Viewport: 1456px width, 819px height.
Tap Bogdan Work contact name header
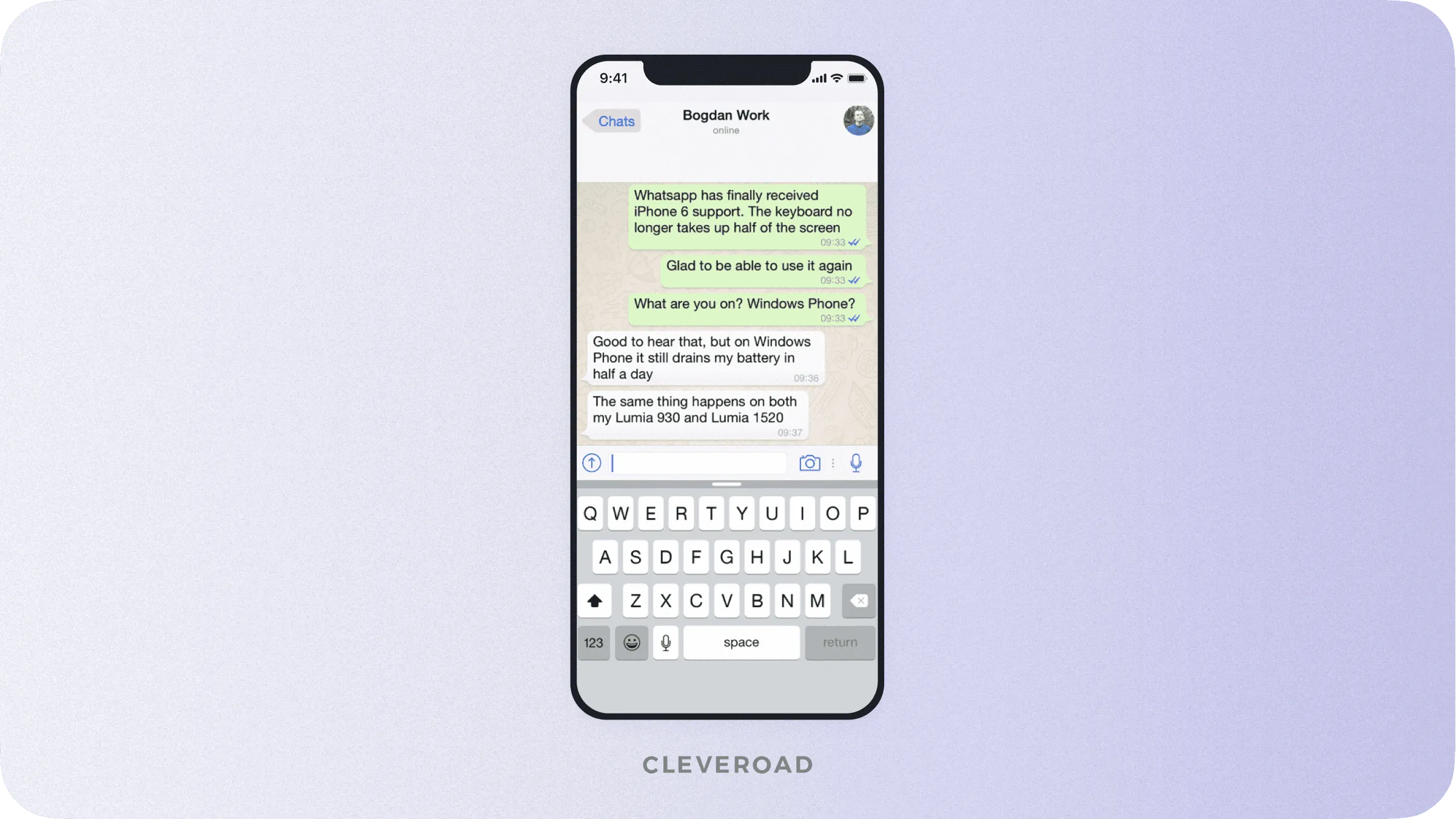[x=726, y=115]
